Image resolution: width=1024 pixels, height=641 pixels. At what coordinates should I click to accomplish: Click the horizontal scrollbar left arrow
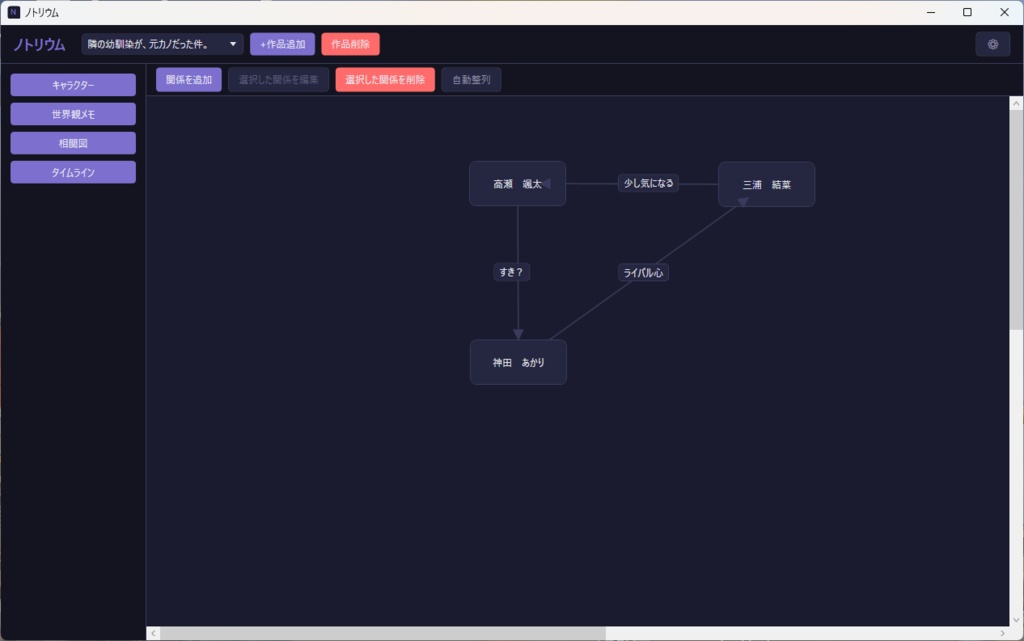click(x=153, y=633)
